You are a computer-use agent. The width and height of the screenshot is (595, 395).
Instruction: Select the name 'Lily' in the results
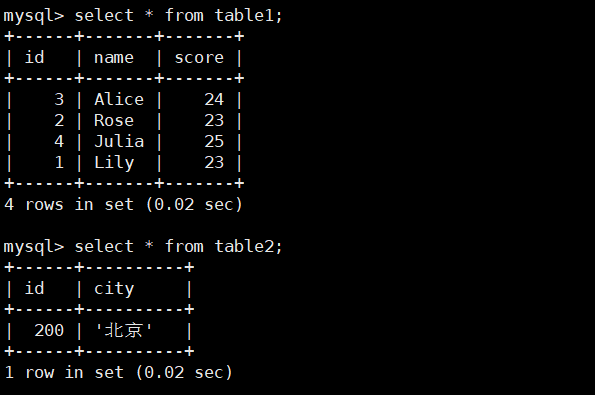114,163
